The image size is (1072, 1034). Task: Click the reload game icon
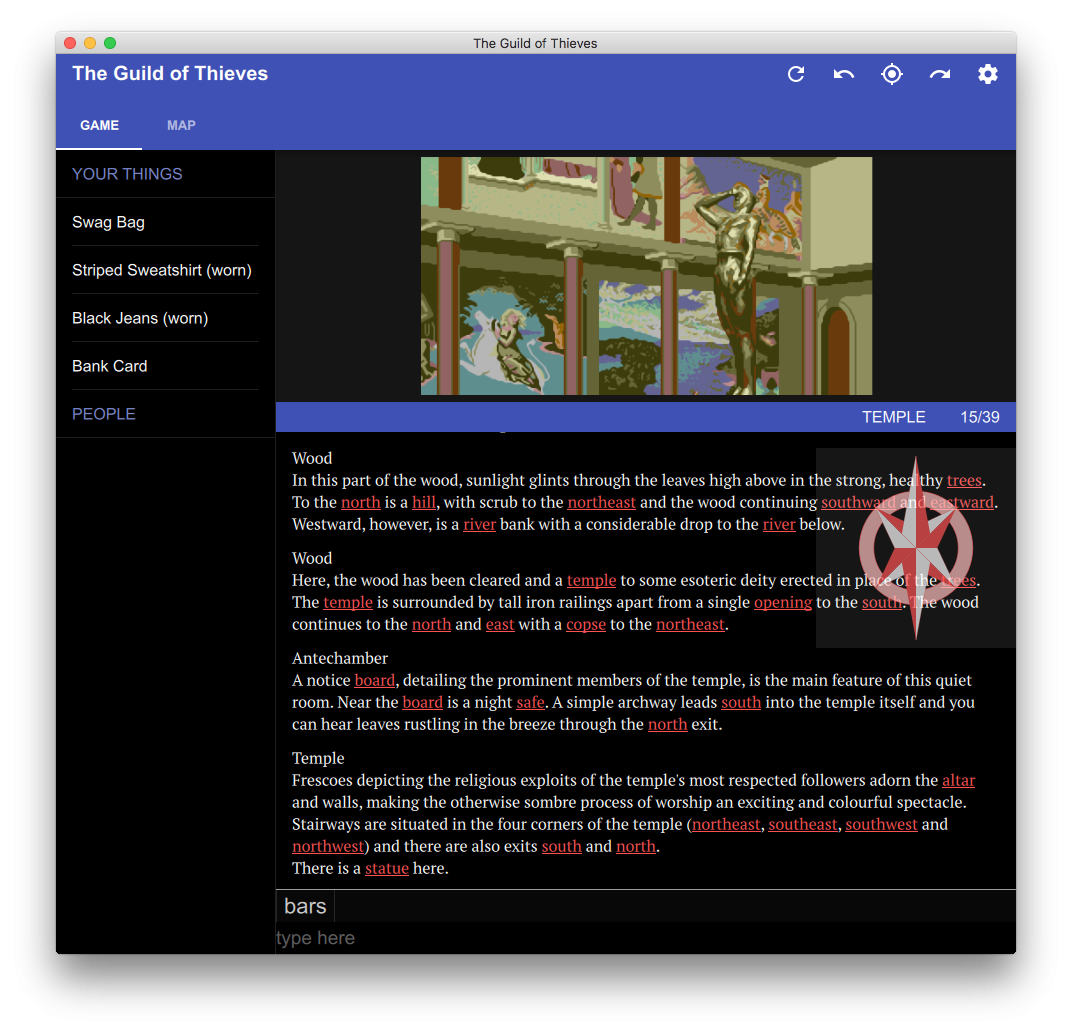pos(796,74)
